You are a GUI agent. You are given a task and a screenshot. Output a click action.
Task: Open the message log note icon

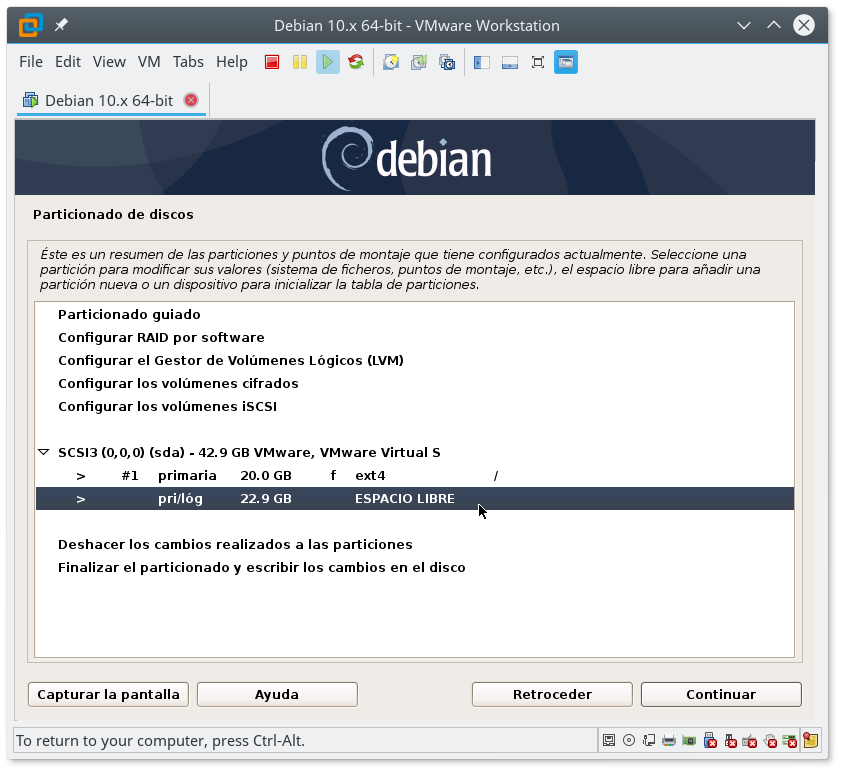[x=810, y=741]
